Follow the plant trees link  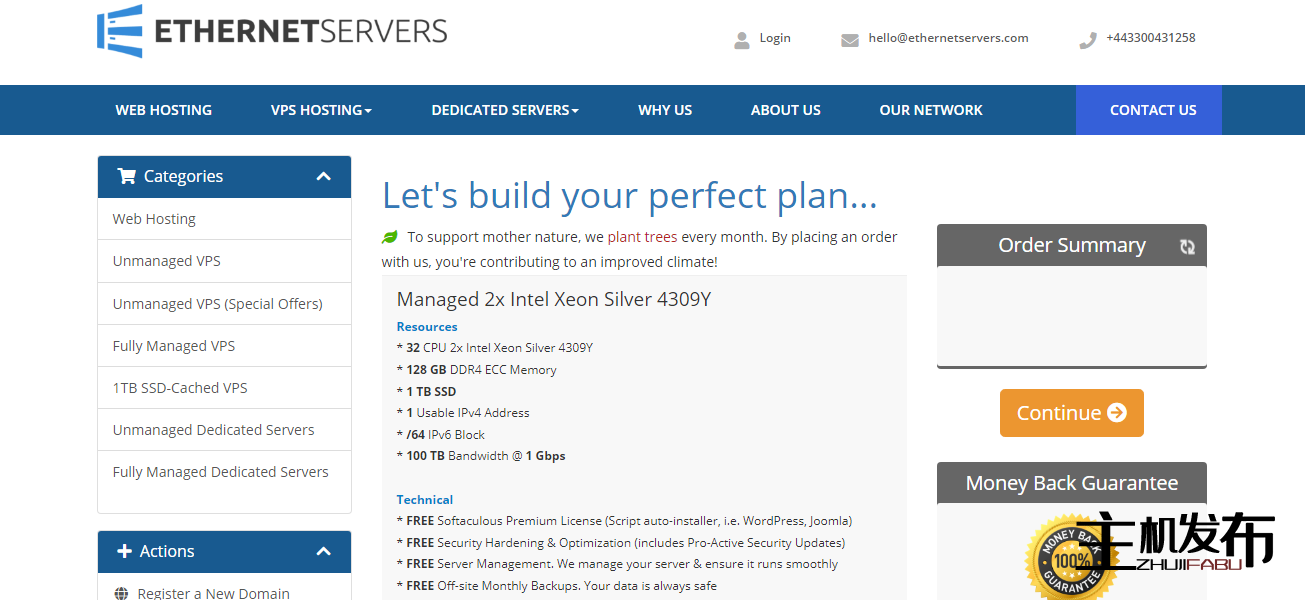pos(642,237)
